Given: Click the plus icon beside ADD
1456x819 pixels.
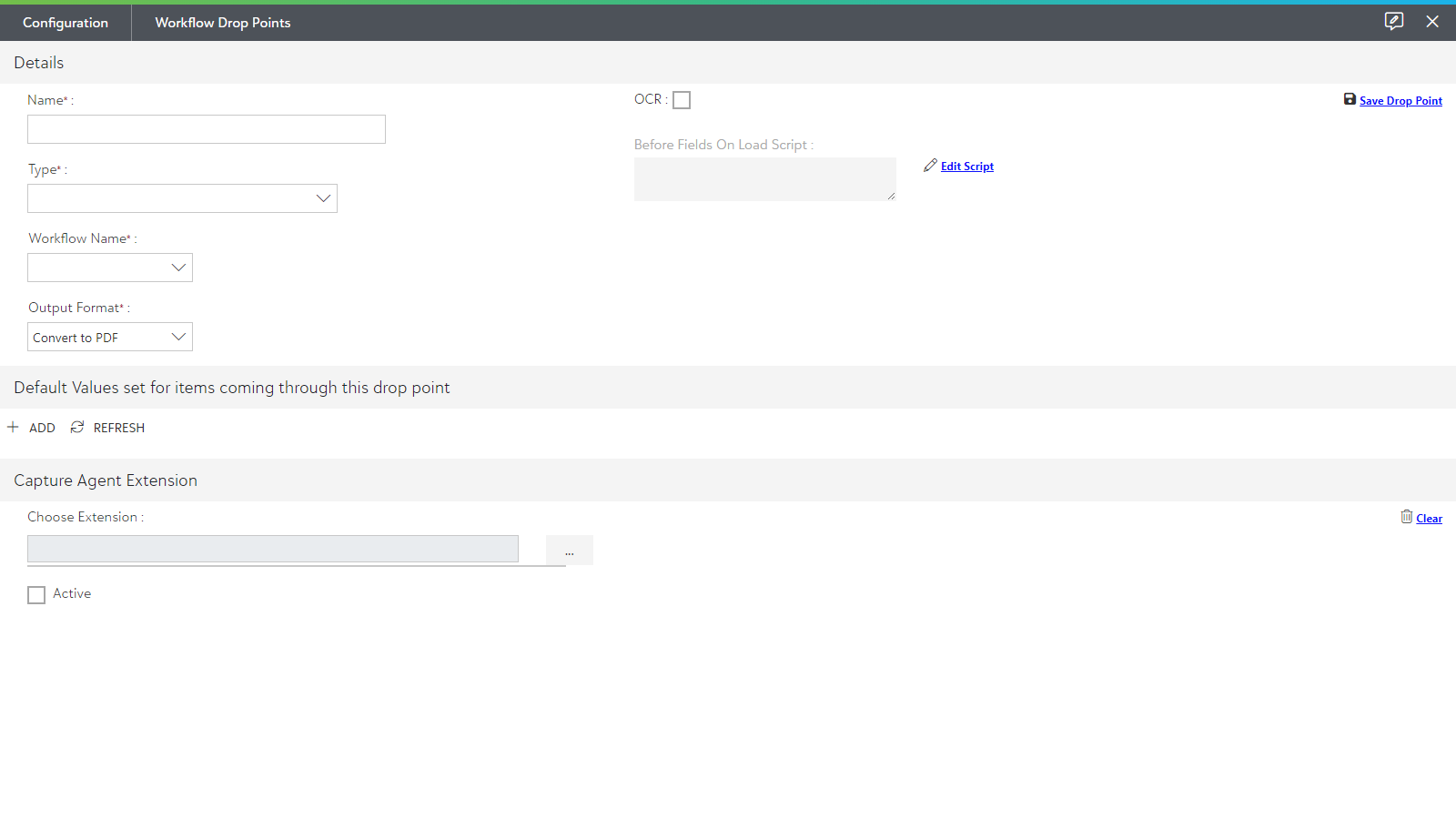Looking at the screenshot, I should [13, 427].
